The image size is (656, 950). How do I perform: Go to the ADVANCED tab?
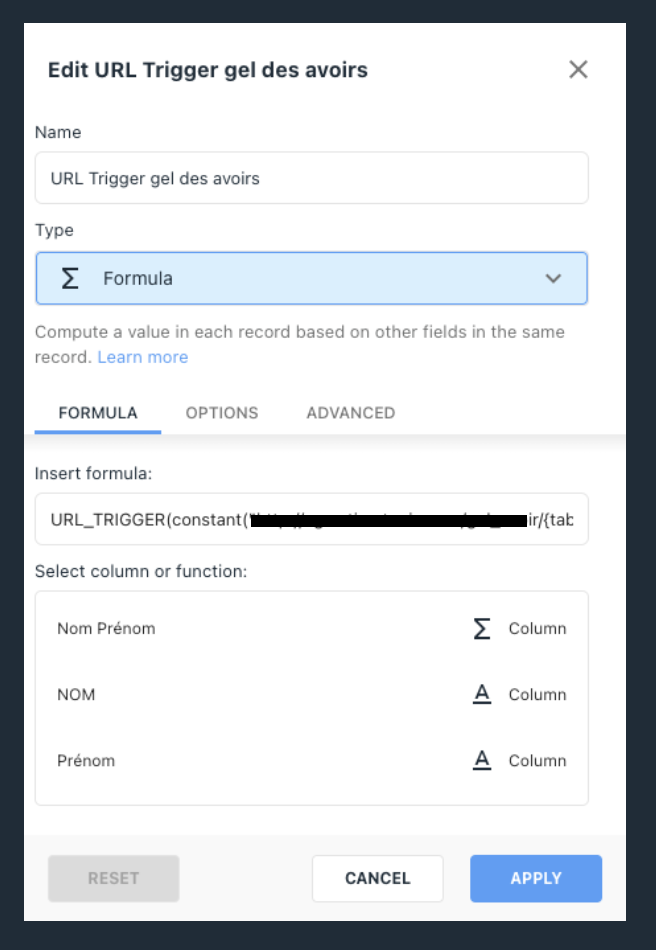point(351,413)
